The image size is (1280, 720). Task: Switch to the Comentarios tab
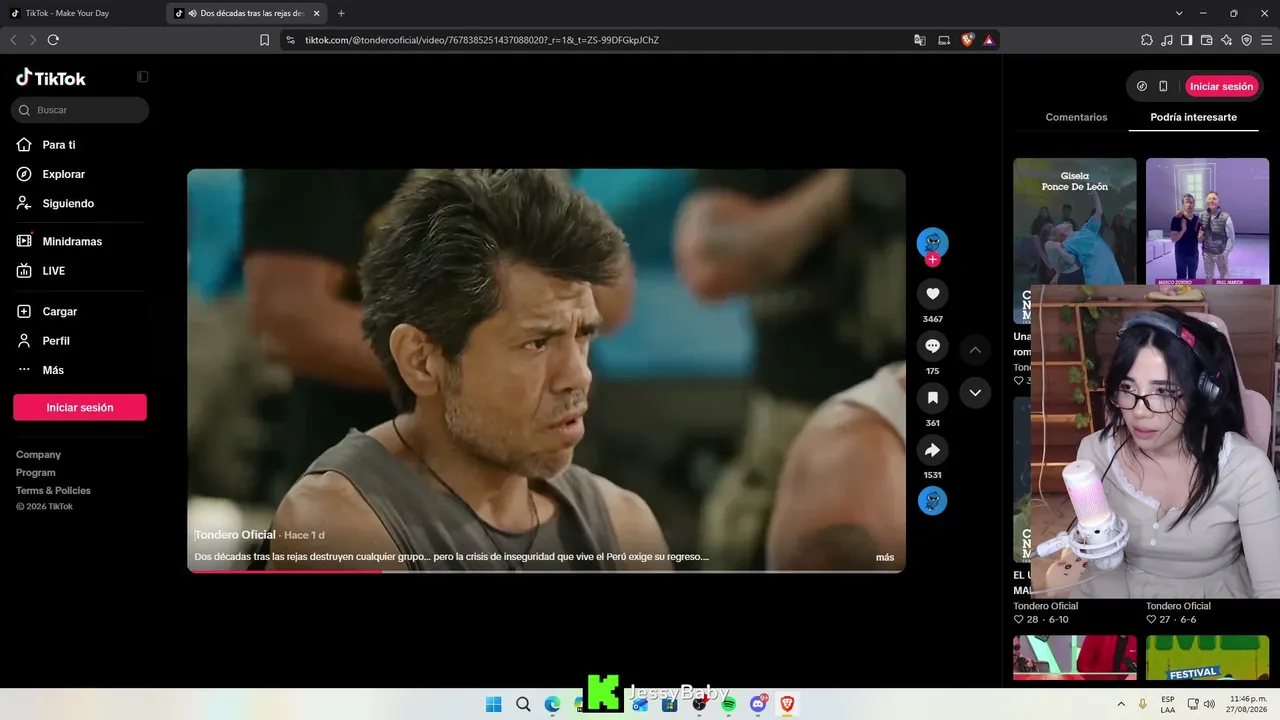click(x=1076, y=117)
